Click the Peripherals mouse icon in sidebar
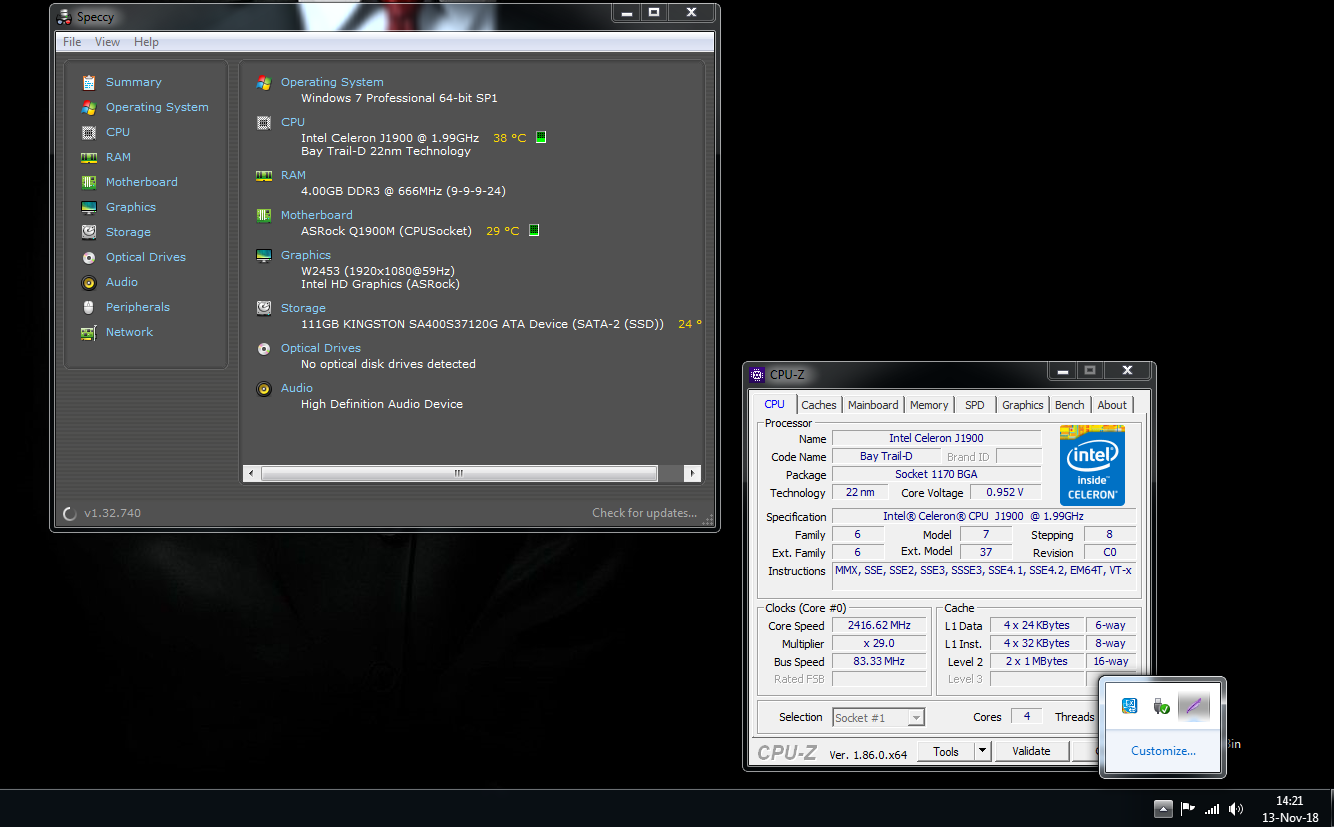Image resolution: width=1334 pixels, height=827 pixels. [89, 307]
